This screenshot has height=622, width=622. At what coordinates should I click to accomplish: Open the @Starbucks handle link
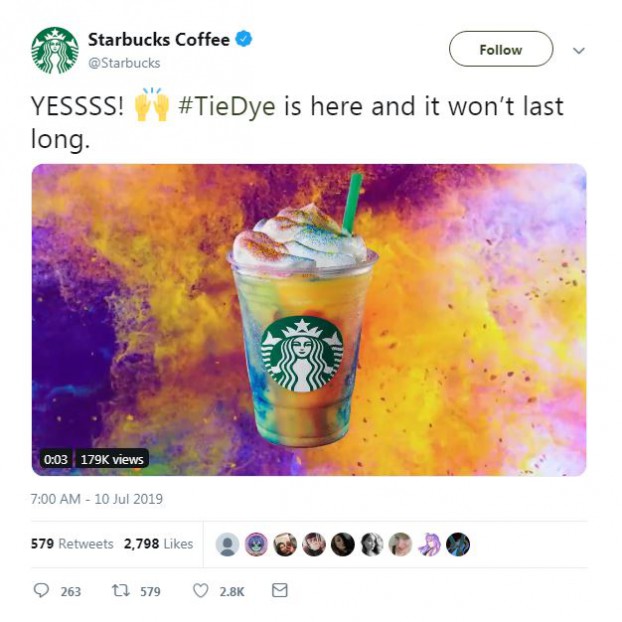(124, 63)
